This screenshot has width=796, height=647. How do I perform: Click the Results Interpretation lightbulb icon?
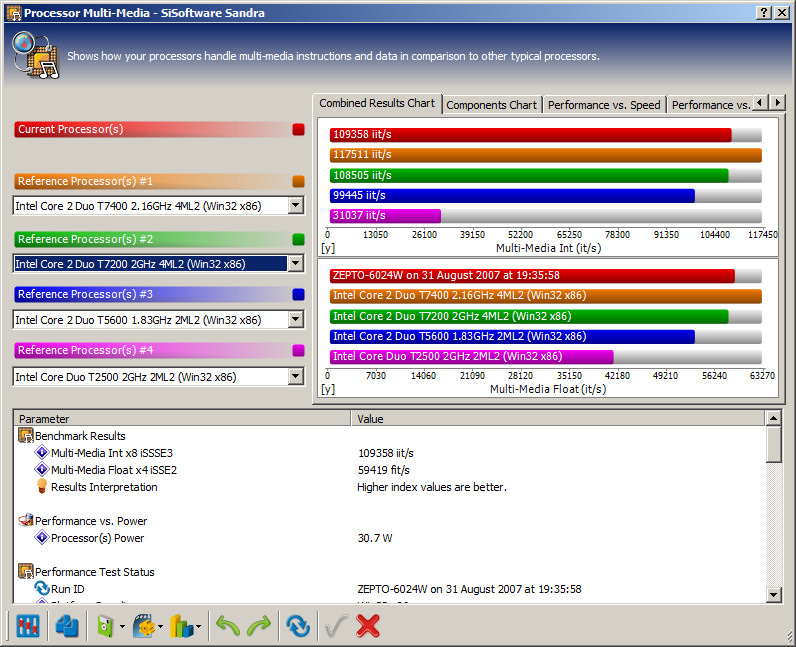[42, 486]
